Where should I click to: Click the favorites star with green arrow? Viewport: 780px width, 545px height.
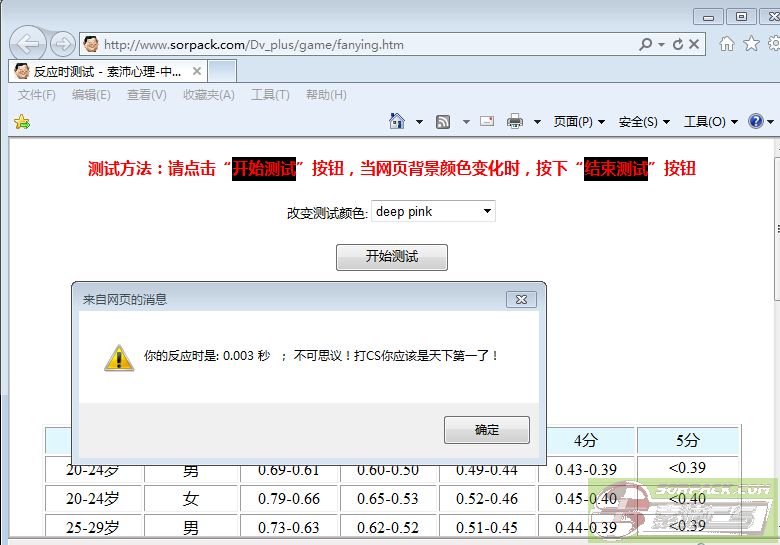click(x=22, y=122)
